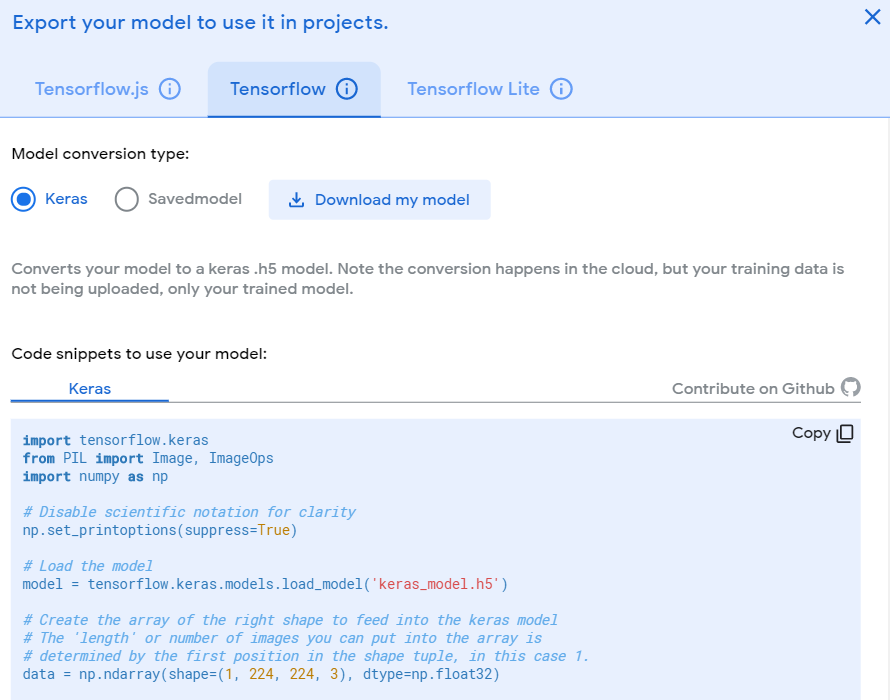Click the download arrow icon

(296, 200)
